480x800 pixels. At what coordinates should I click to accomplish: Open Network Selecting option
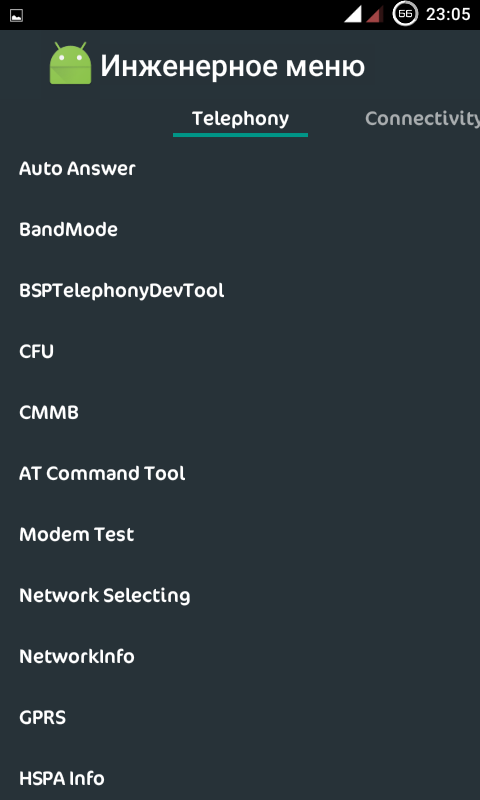pos(240,595)
